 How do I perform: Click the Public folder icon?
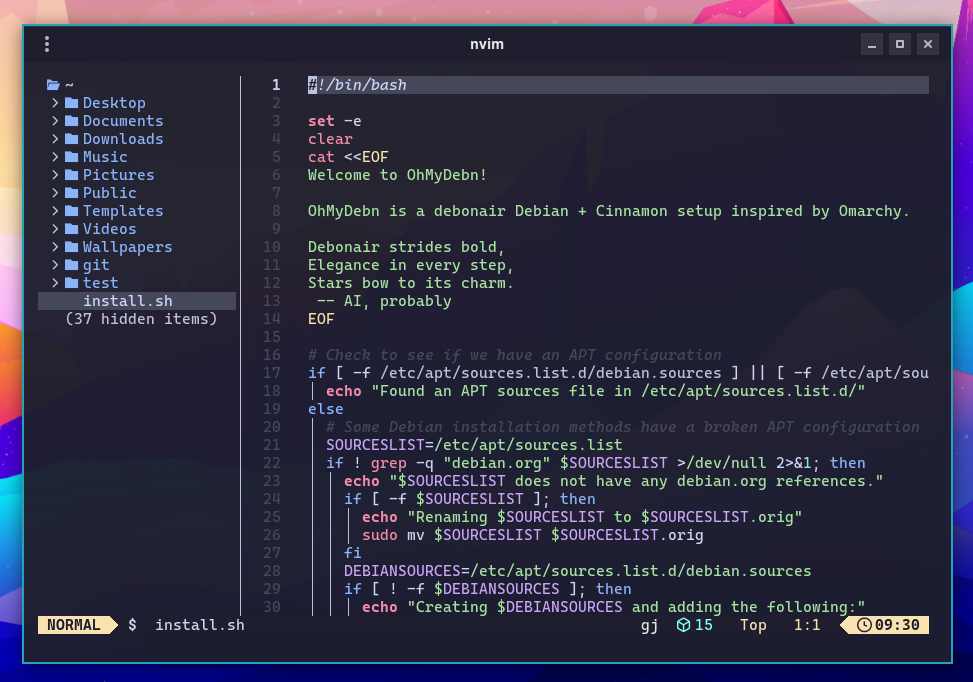pos(72,192)
